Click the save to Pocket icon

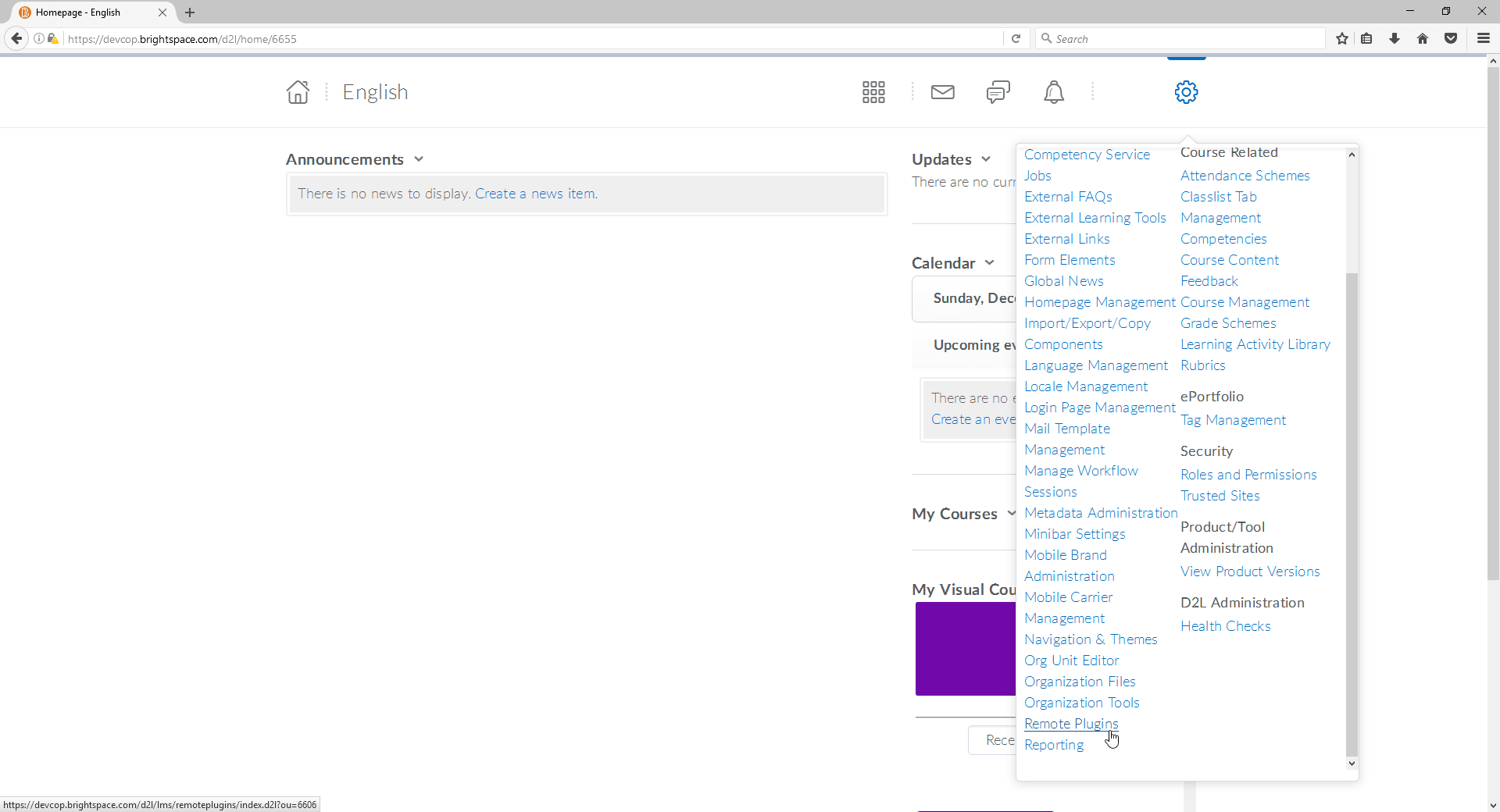click(1451, 38)
